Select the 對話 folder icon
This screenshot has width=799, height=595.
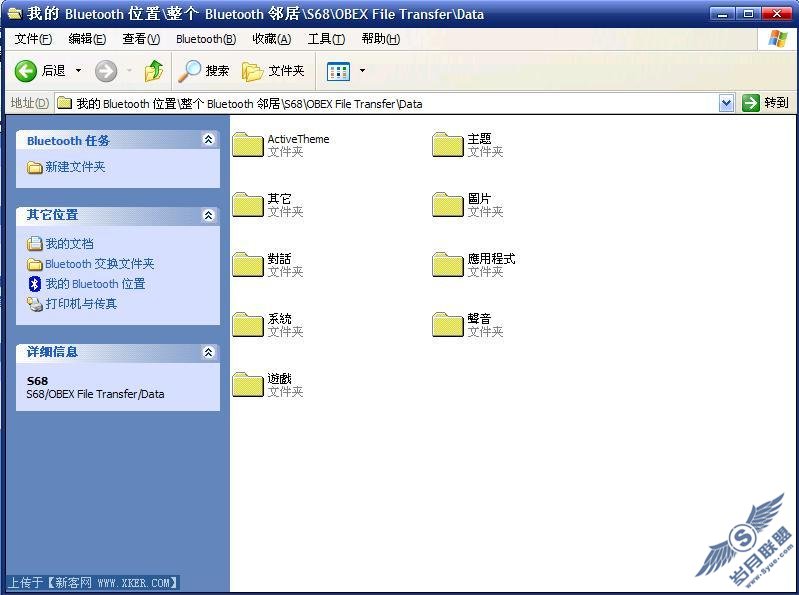(x=248, y=264)
